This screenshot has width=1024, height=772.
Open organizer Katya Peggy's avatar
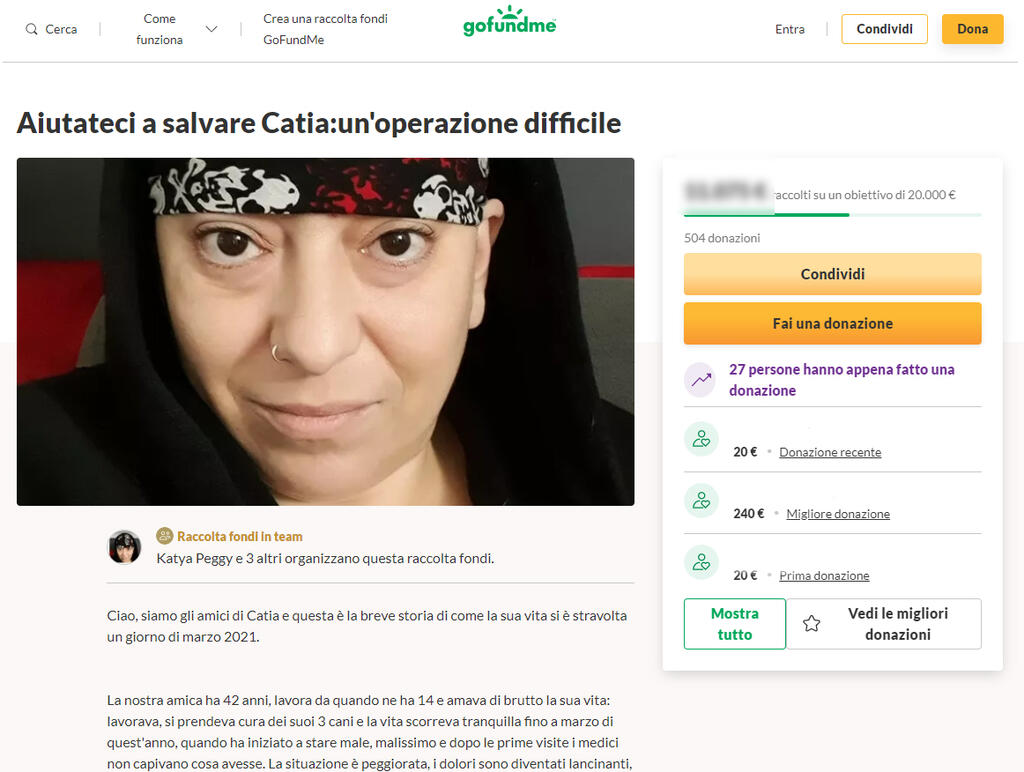click(x=124, y=547)
